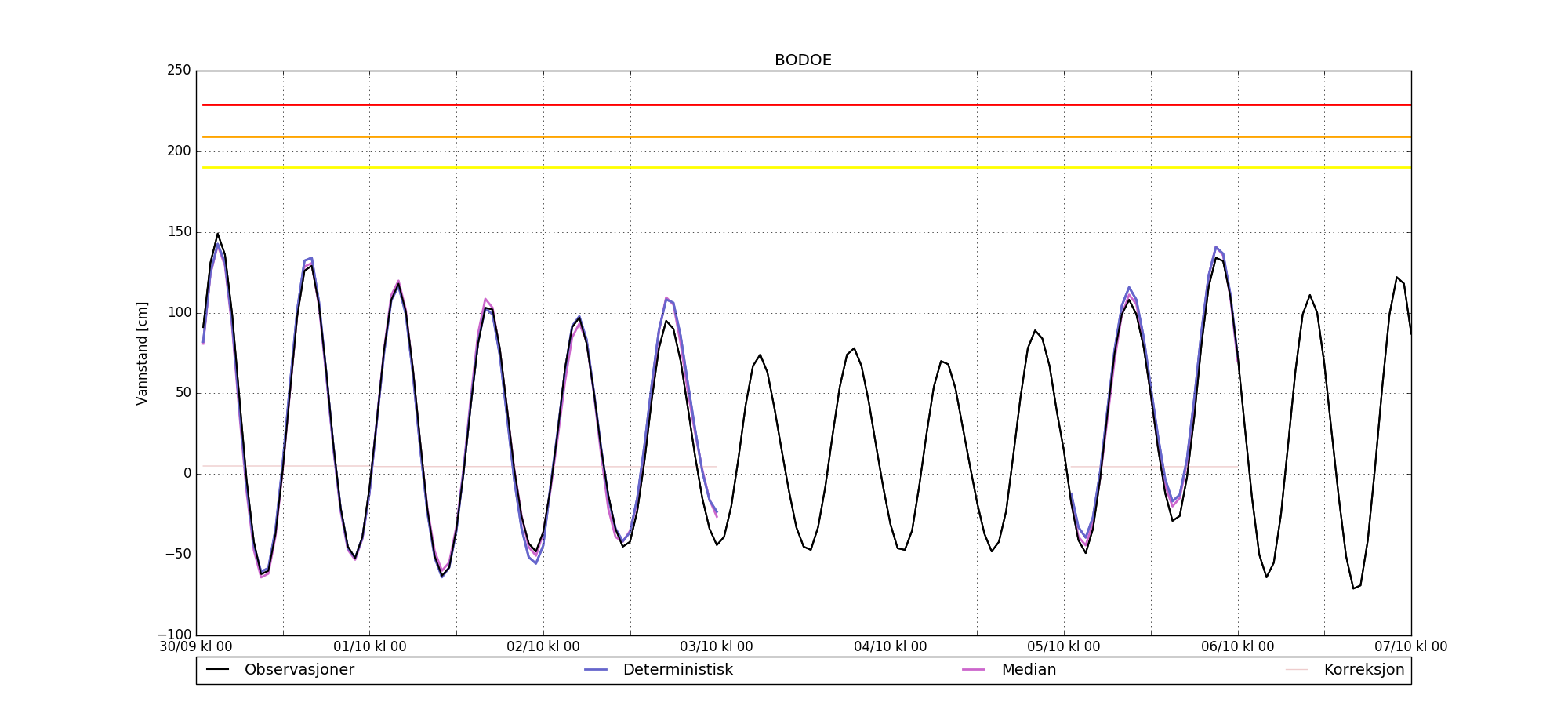Select the black Observasjoner legend line sample

click(217, 670)
